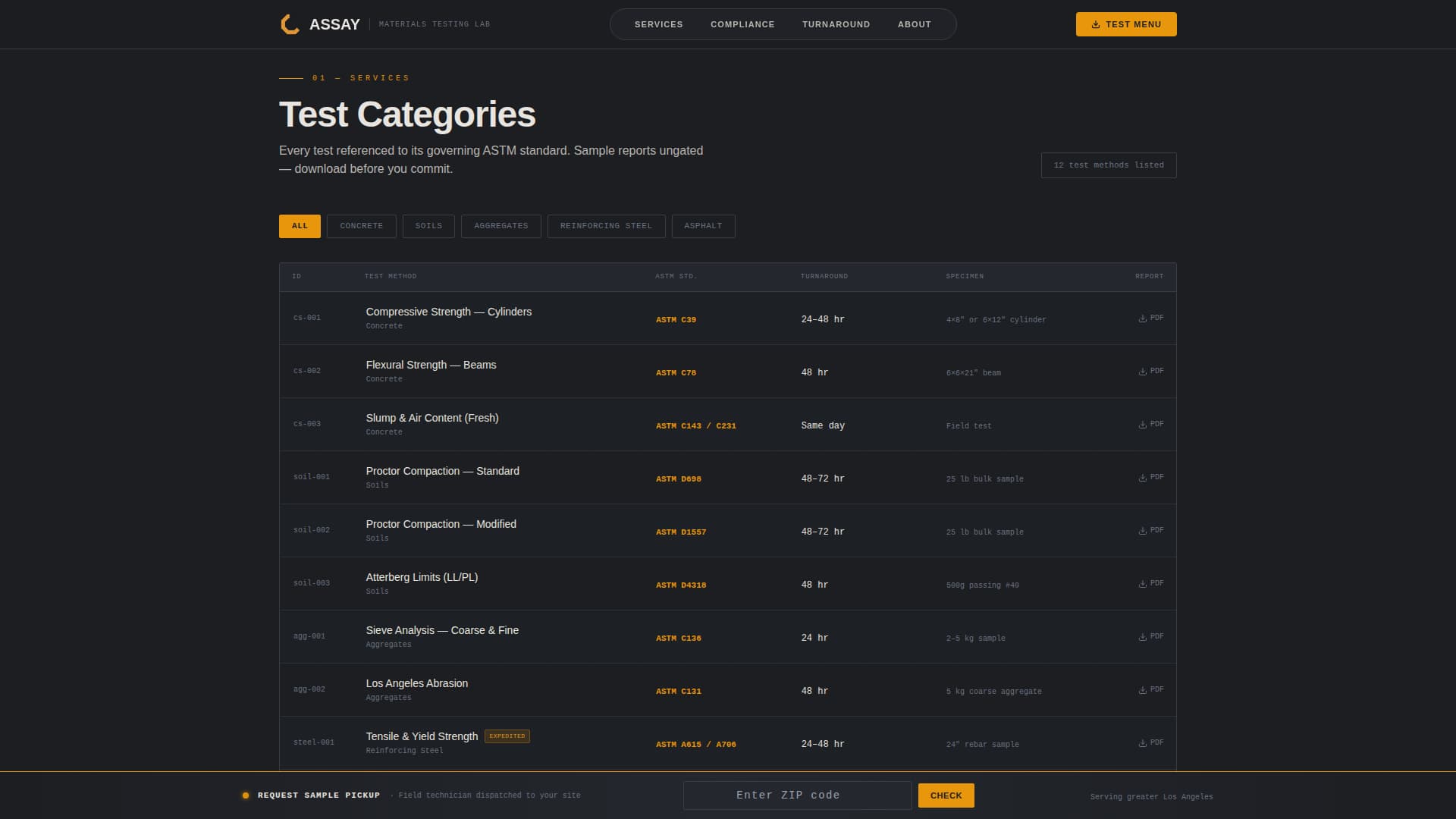Image resolution: width=1456 pixels, height=819 pixels.
Task: Click the TEST MENU button
Action: [1125, 24]
